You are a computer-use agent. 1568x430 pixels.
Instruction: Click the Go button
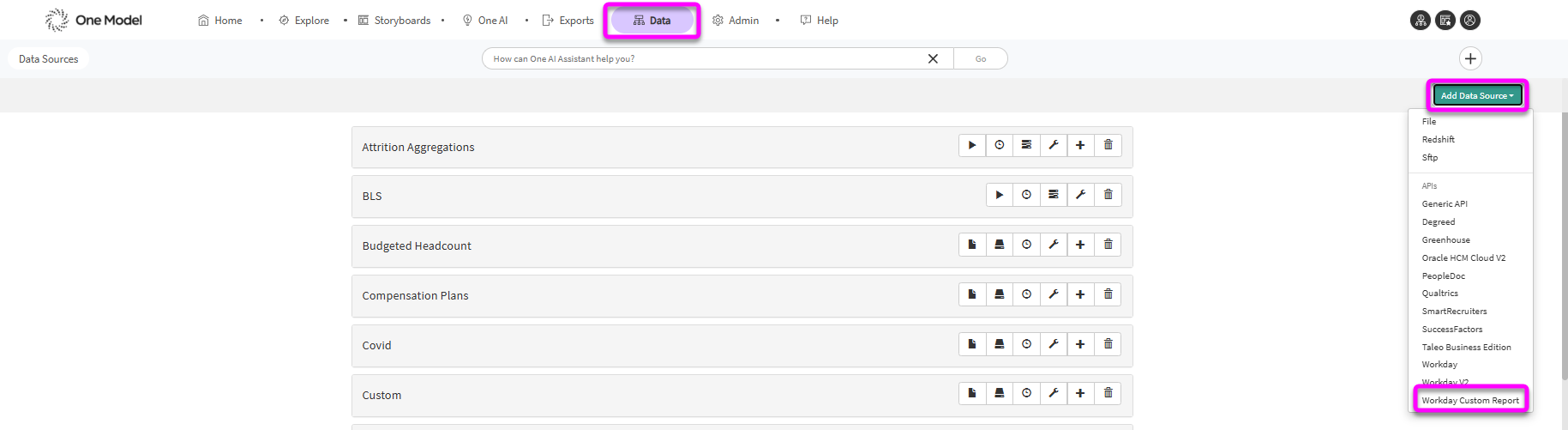click(x=981, y=58)
